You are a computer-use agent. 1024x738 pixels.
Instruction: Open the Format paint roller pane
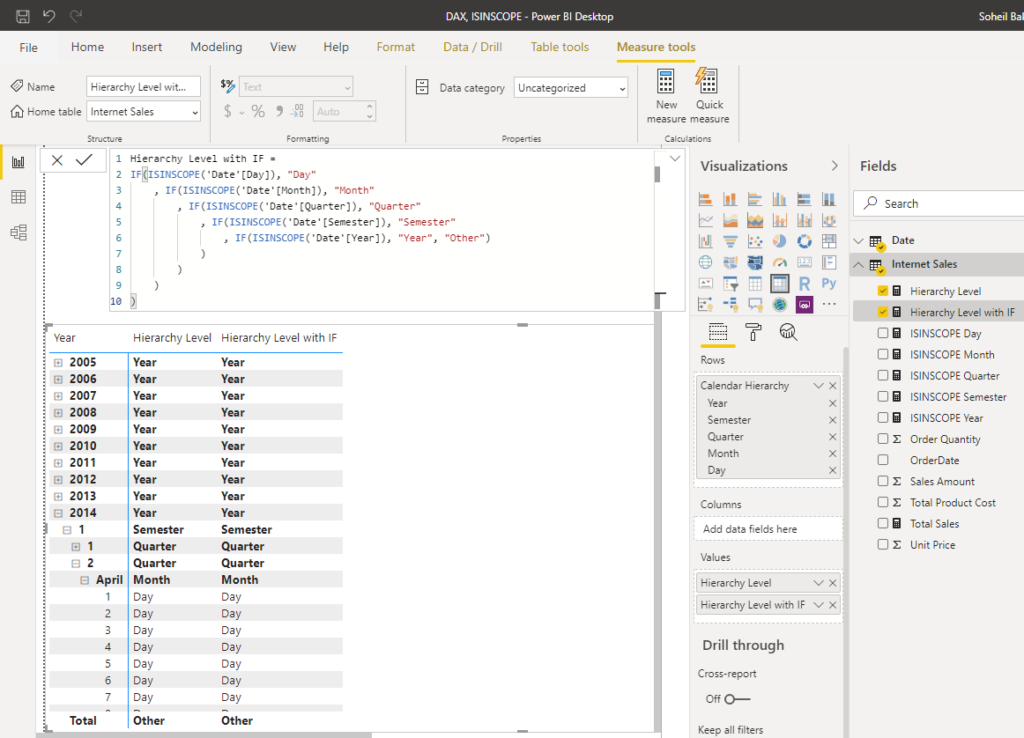(753, 332)
